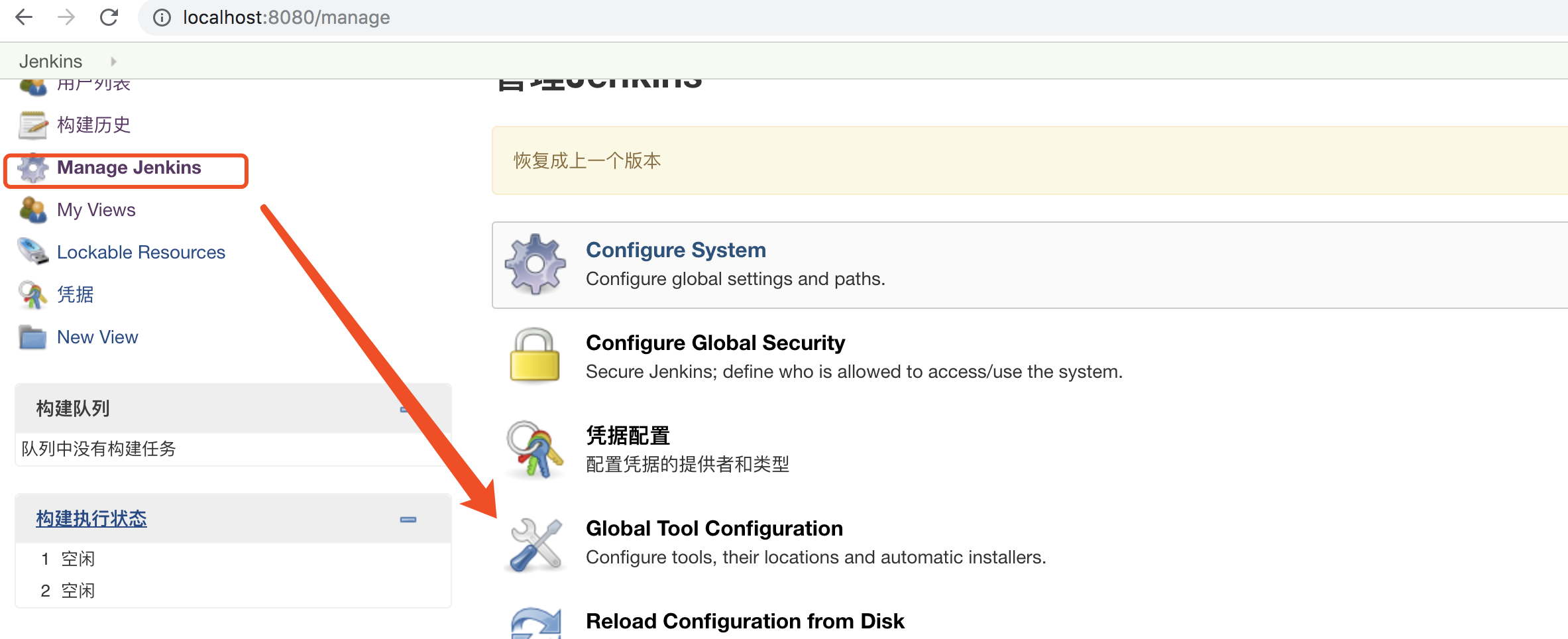Reload the page with refresh icon
The image size is (1568, 639).
(x=109, y=17)
